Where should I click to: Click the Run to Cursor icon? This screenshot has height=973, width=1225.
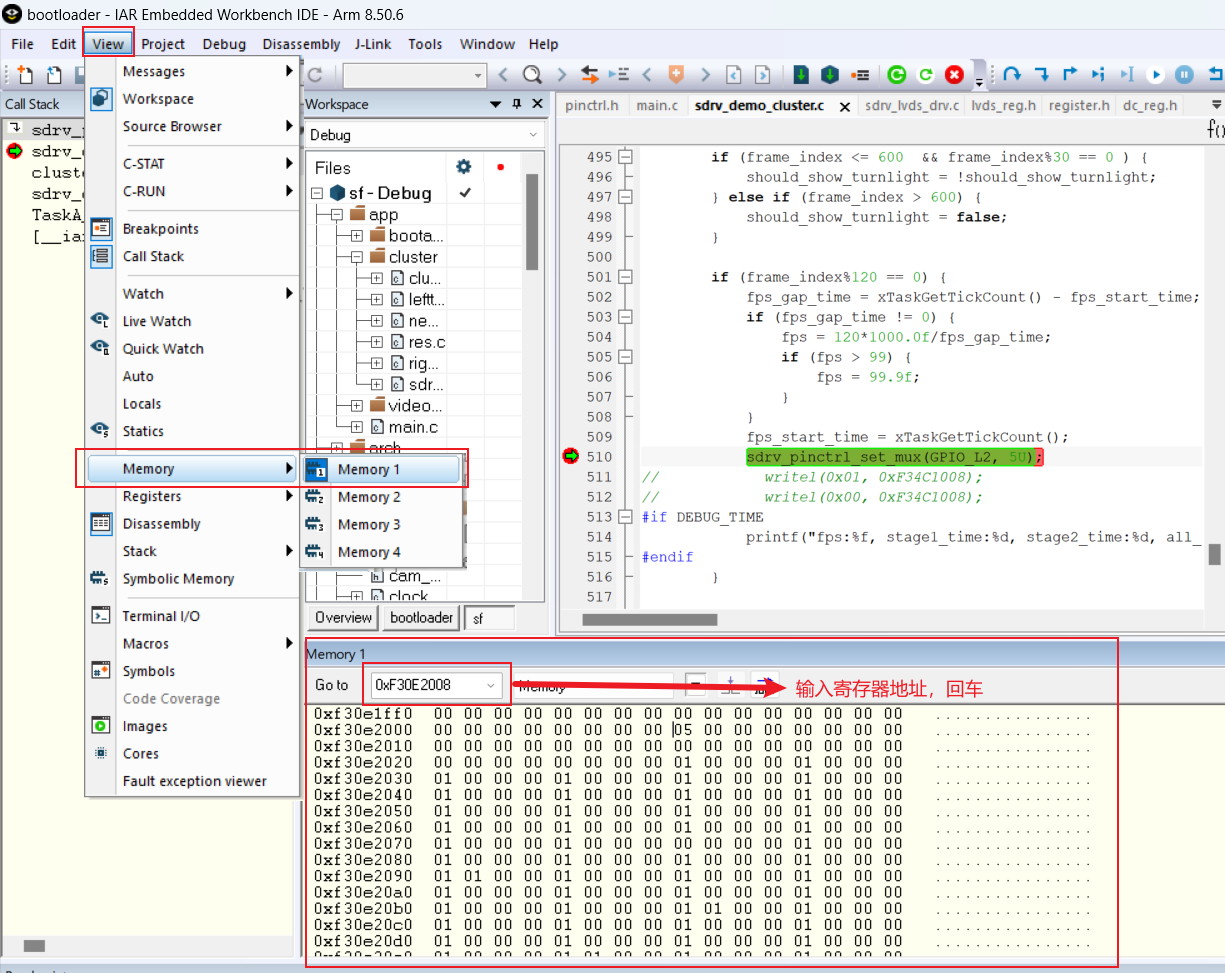(x=1127, y=75)
